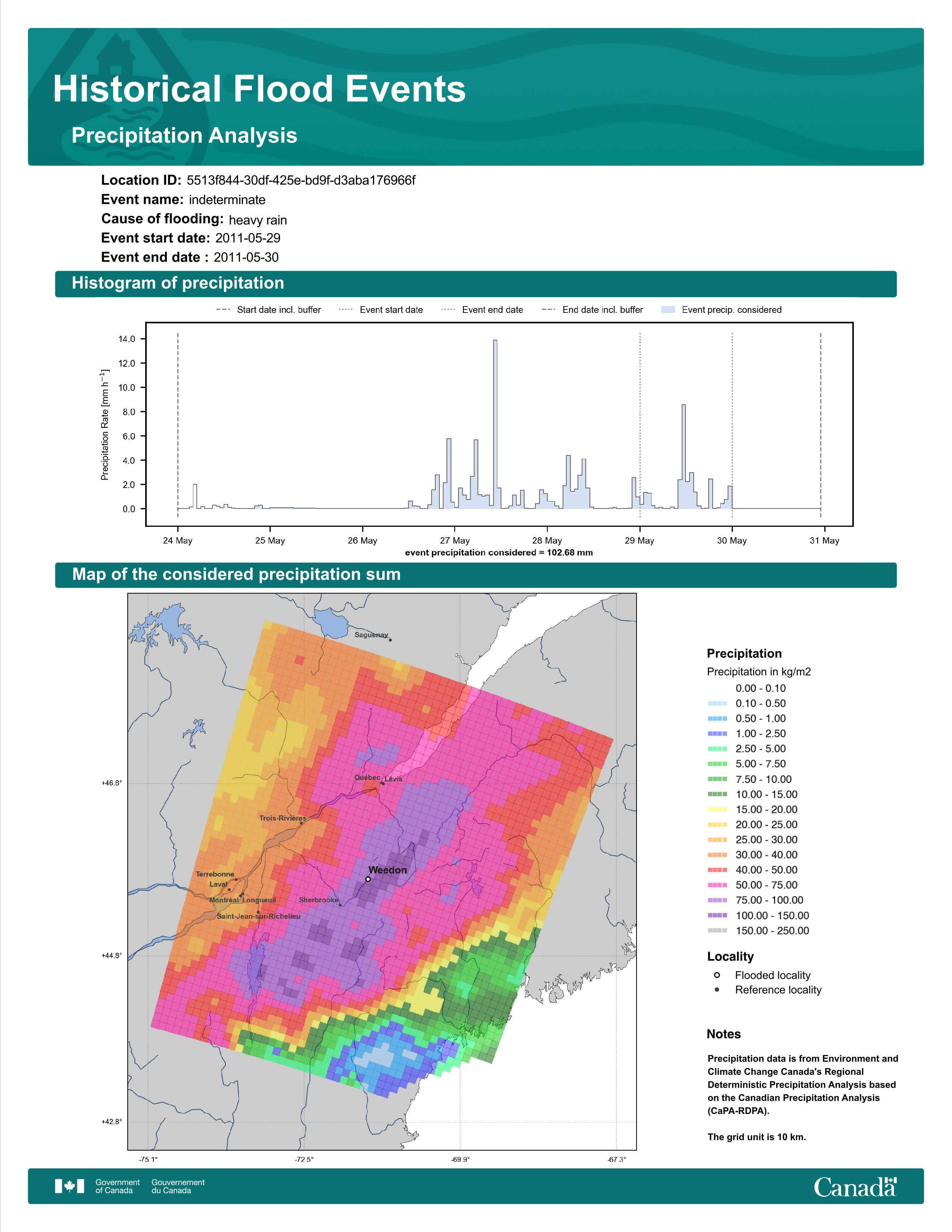Viewport: 952px width, 1232px height.
Task: Click the 150.00 - 250.00 precipitation legend swatch
Action: (718, 931)
